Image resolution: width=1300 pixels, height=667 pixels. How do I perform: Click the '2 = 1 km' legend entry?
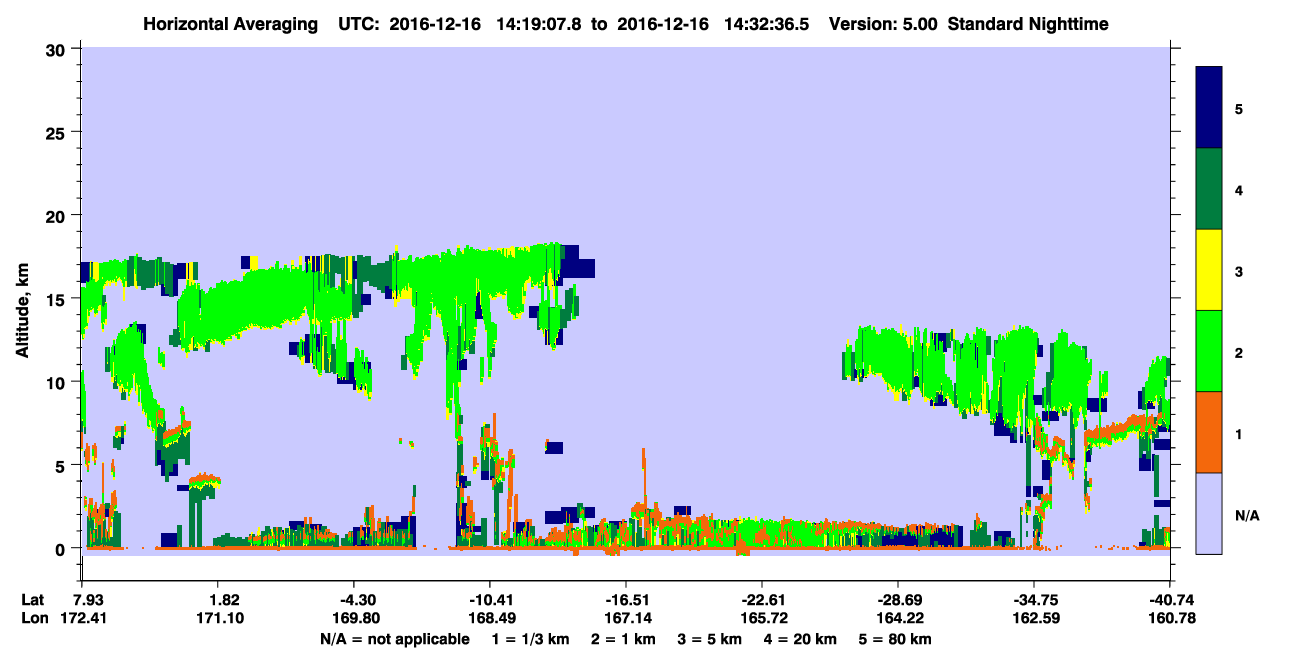coord(624,639)
